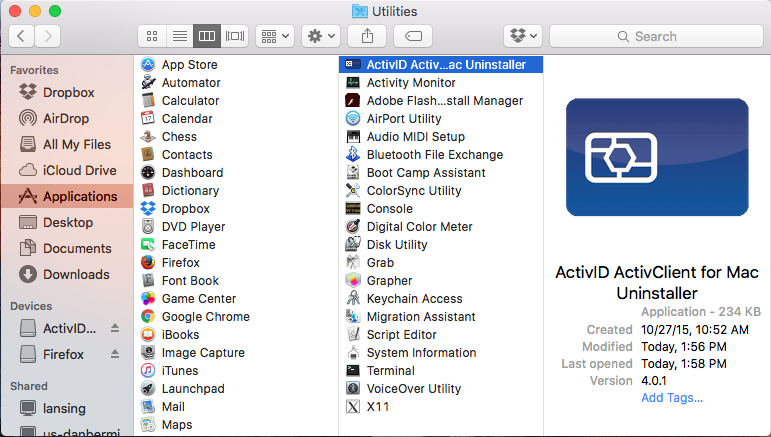The image size is (771, 437).
Task: Switch to Cover Flow view
Action: coord(235,36)
